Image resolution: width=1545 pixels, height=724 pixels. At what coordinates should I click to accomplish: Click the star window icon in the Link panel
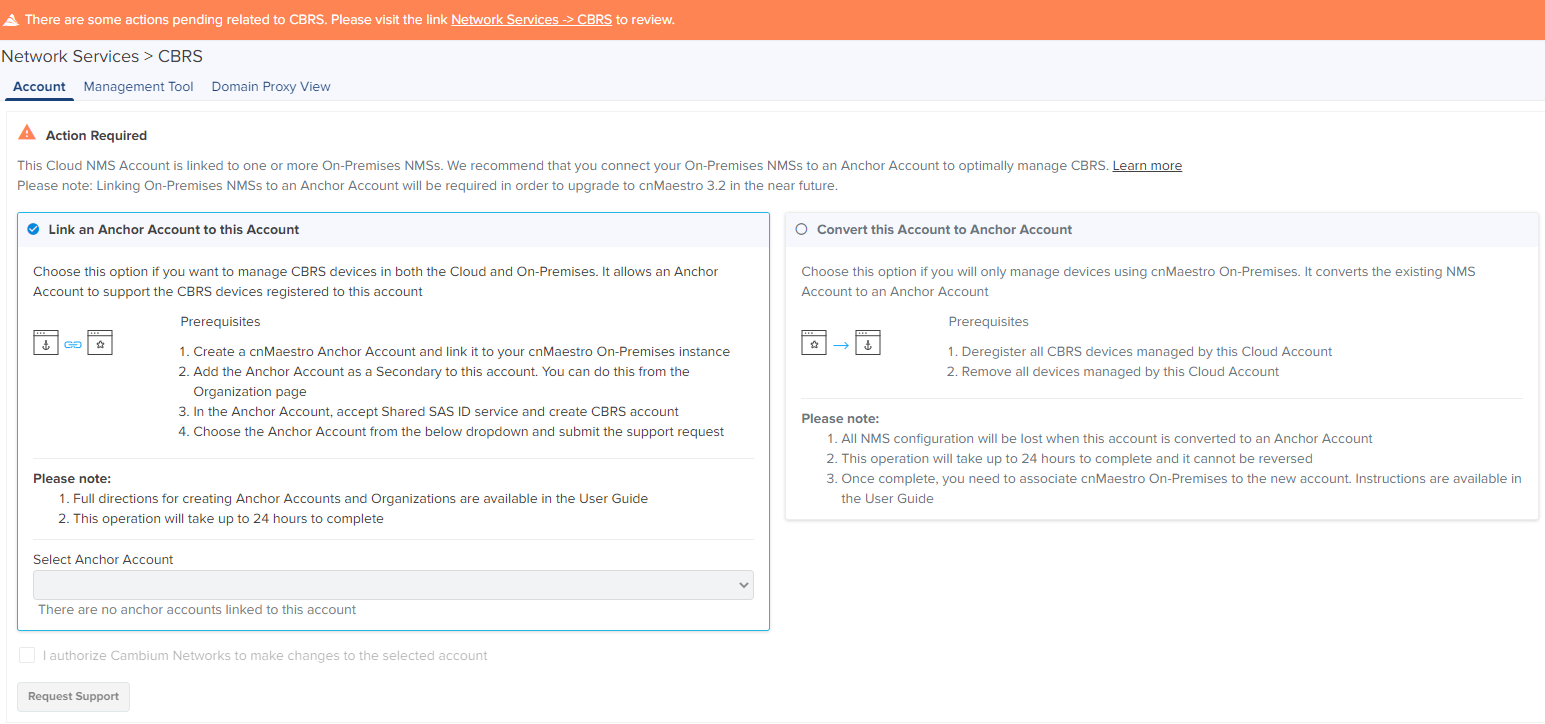click(100, 343)
